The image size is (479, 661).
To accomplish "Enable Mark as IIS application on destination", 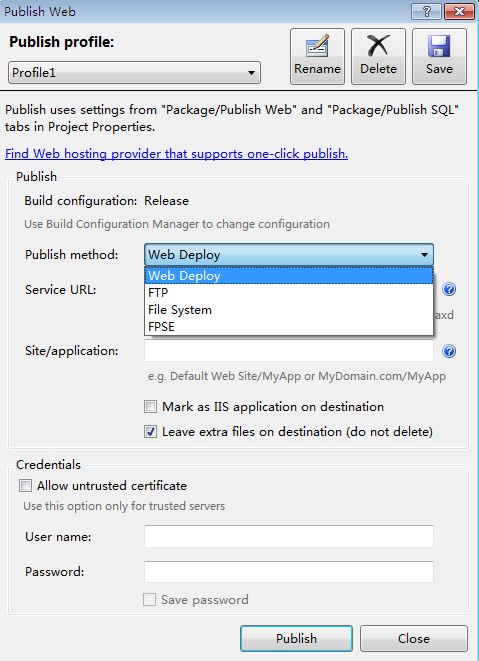I will point(151,407).
